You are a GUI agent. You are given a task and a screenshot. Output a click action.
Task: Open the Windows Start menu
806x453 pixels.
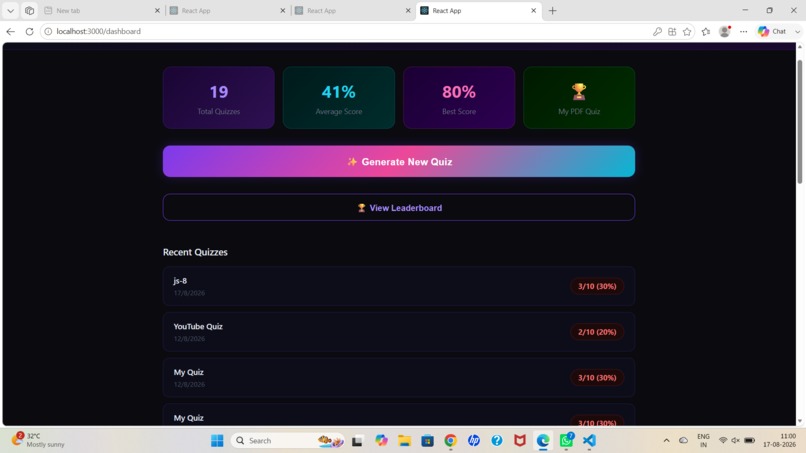click(217, 441)
